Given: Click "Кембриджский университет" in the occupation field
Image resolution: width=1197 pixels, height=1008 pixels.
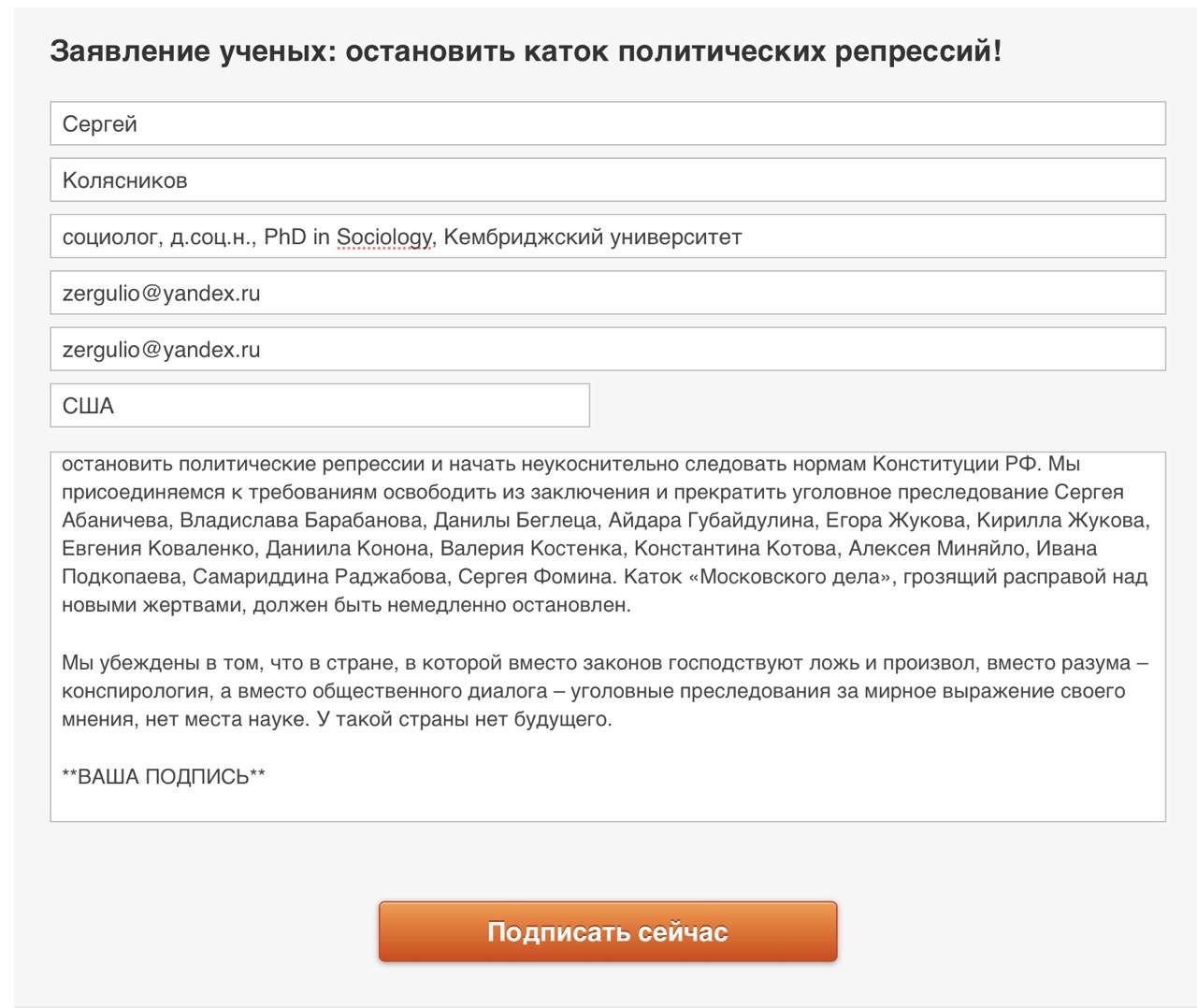Looking at the screenshot, I should pos(592,238).
